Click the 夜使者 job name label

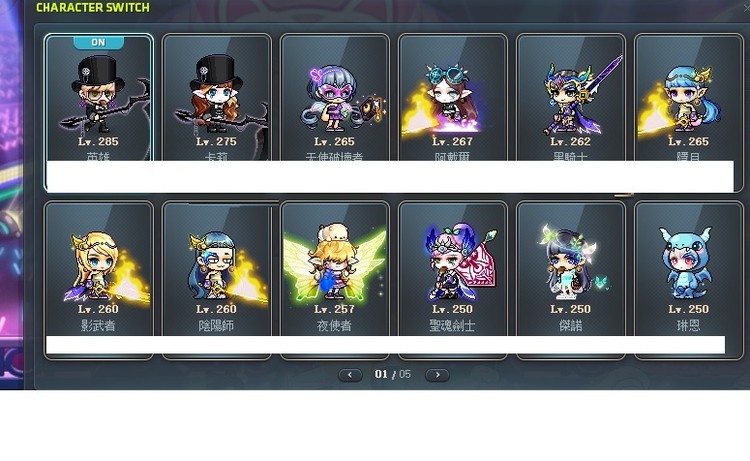334,326
